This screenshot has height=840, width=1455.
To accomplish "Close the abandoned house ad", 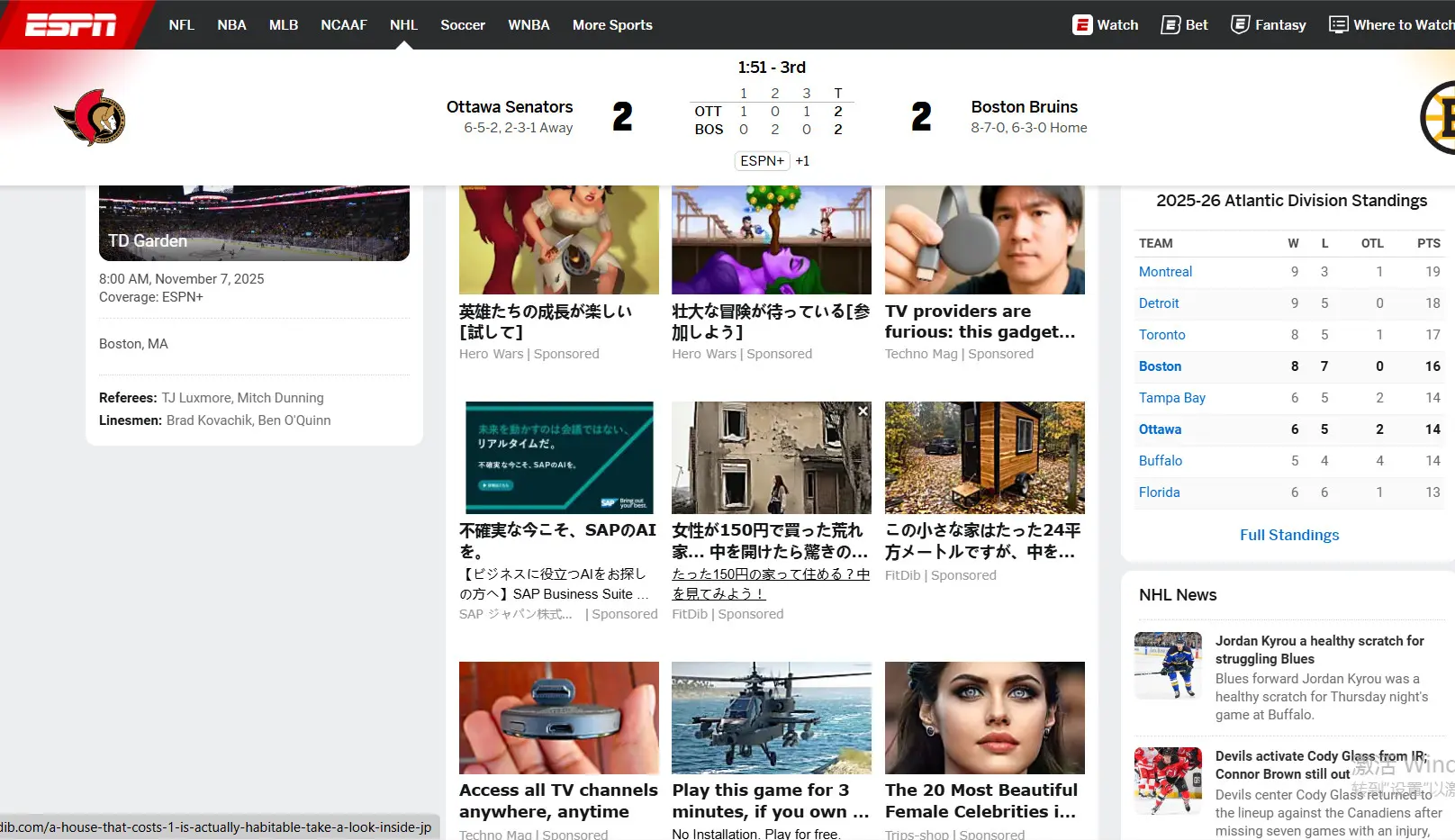I will coord(863,411).
